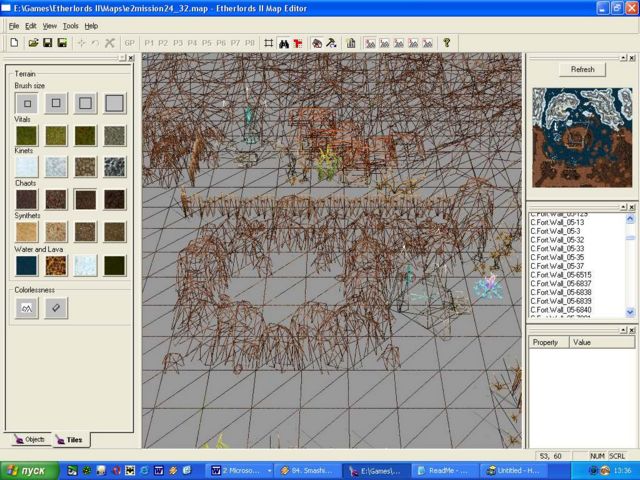Click the GP toolbar button
Image resolution: width=640 pixels, height=480 pixels.
click(130, 43)
